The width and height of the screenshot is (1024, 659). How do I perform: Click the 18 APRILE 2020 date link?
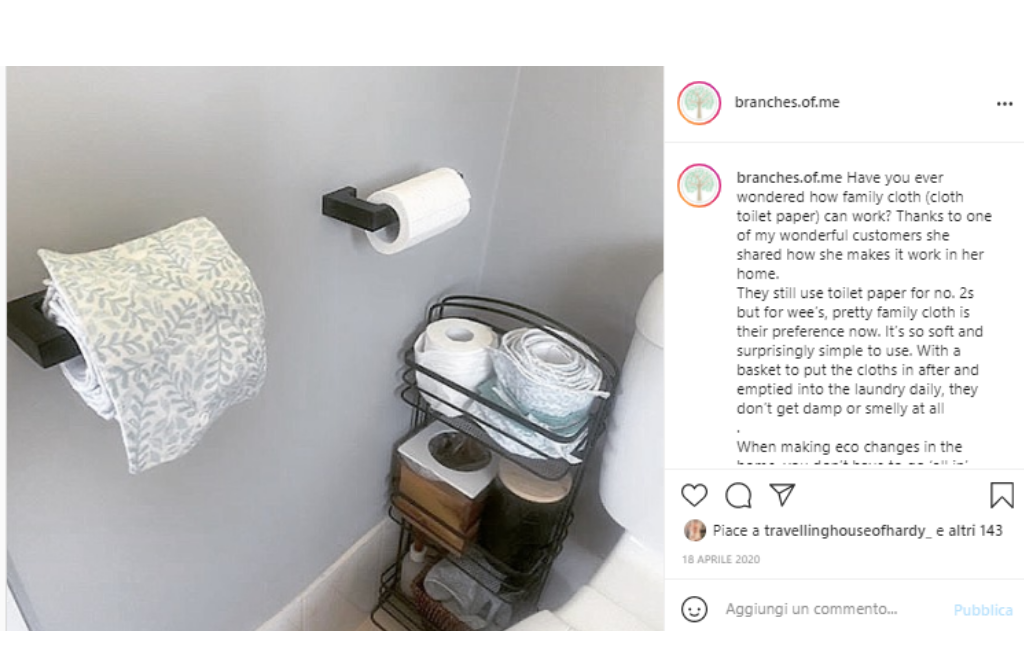tap(721, 559)
